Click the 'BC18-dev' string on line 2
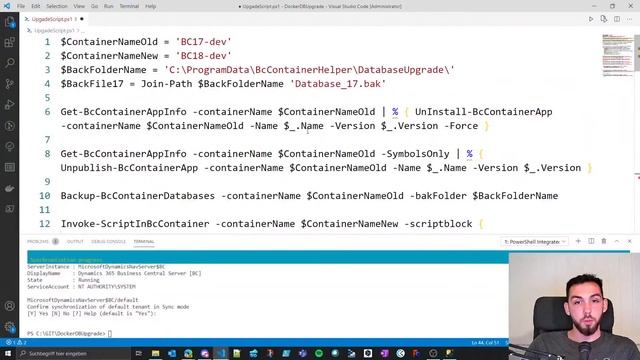This screenshot has height=360, width=640. coord(204,56)
